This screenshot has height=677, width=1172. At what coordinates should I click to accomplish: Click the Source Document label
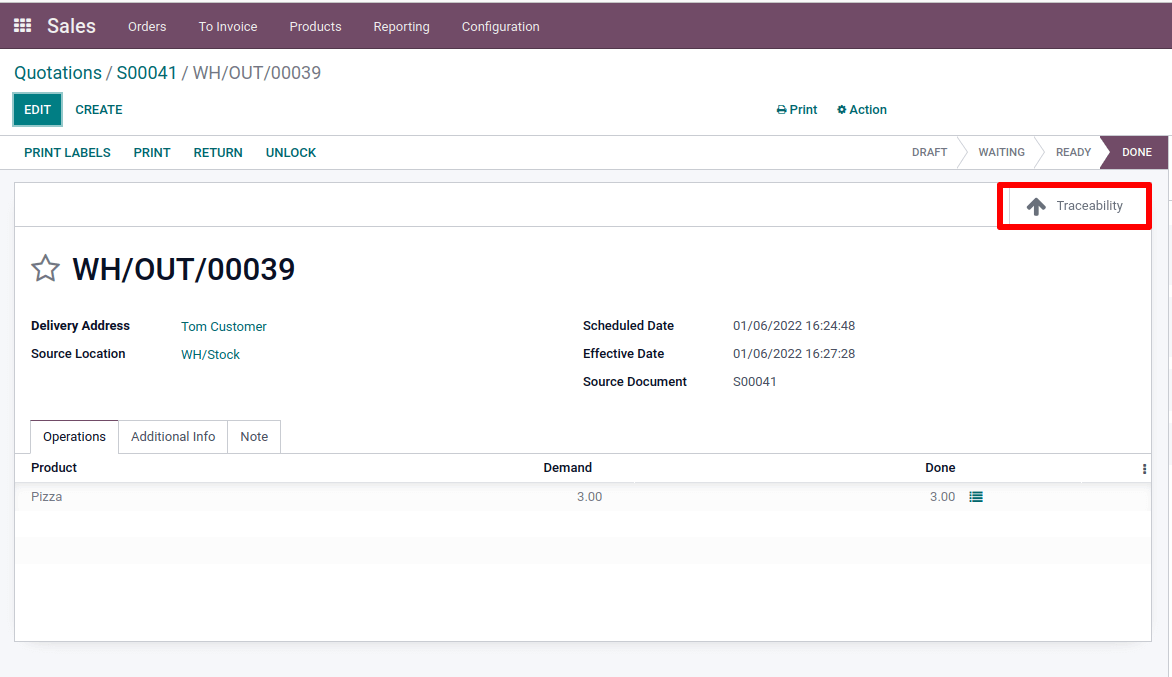(635, 382)
